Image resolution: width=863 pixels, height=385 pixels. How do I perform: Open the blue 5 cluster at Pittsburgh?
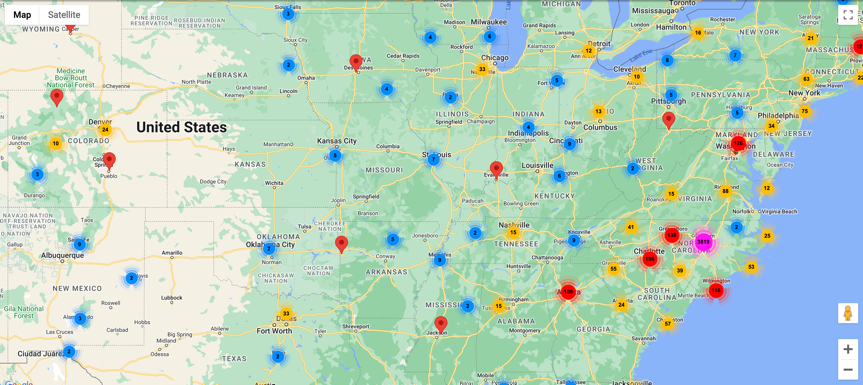click(670, 95)
